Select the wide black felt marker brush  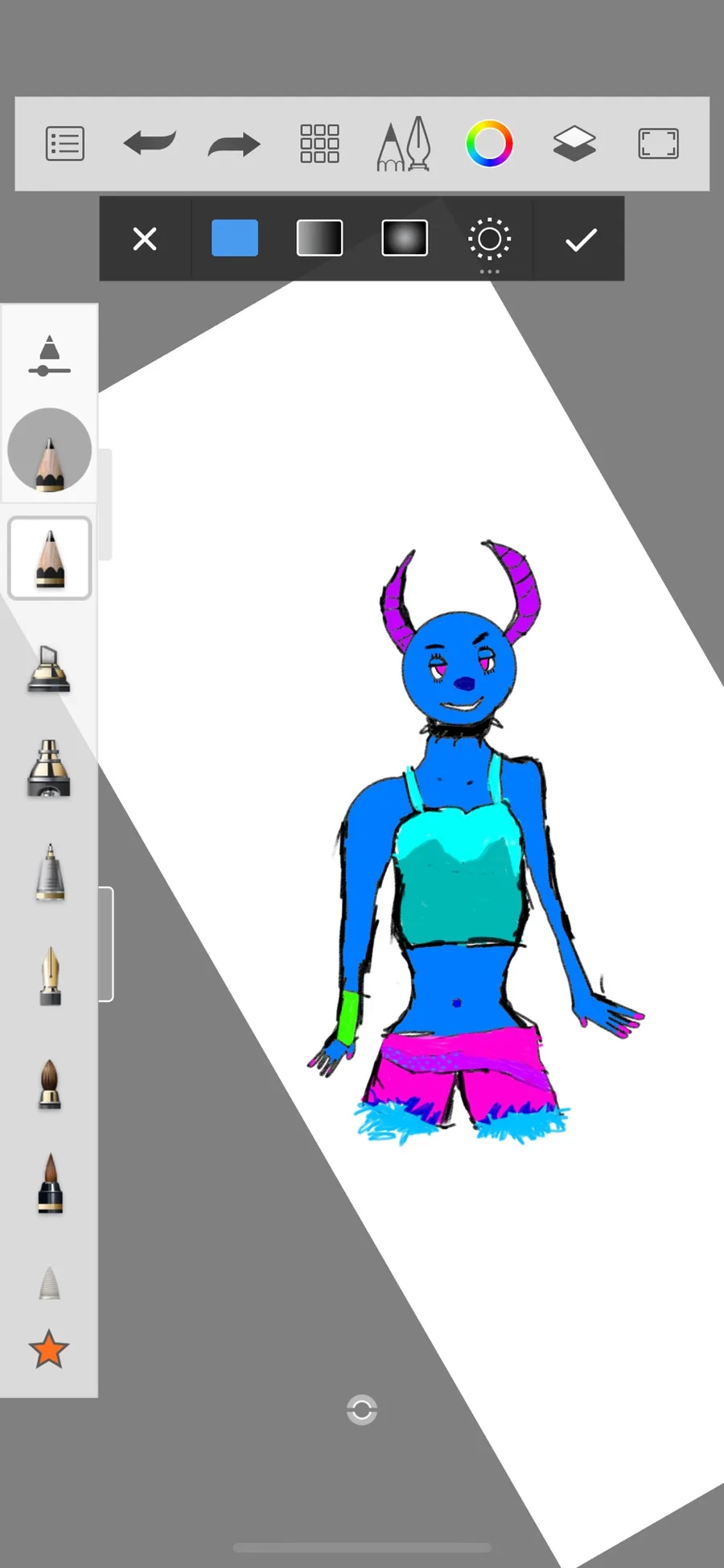click(x=49, y=768)
